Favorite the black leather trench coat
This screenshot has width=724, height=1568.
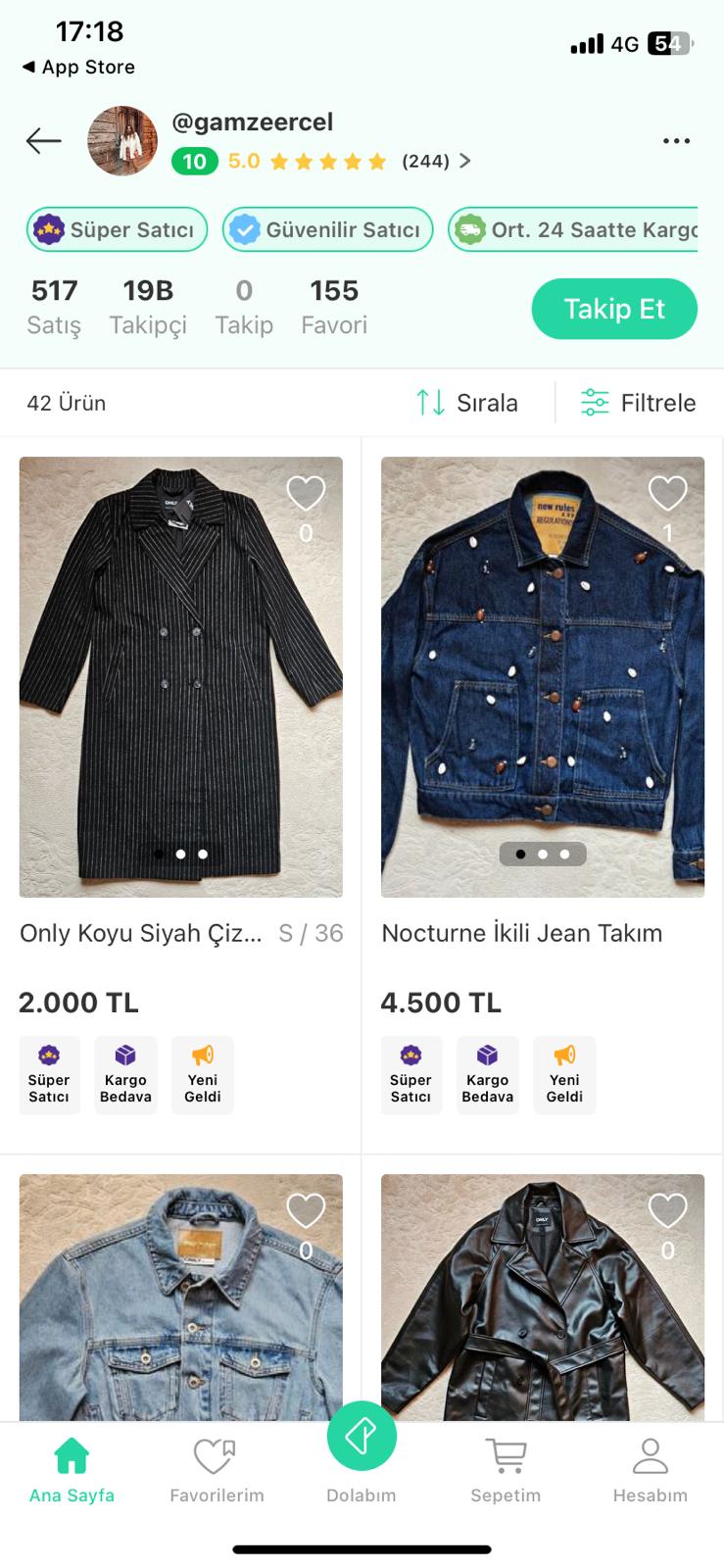[667, 1211]
